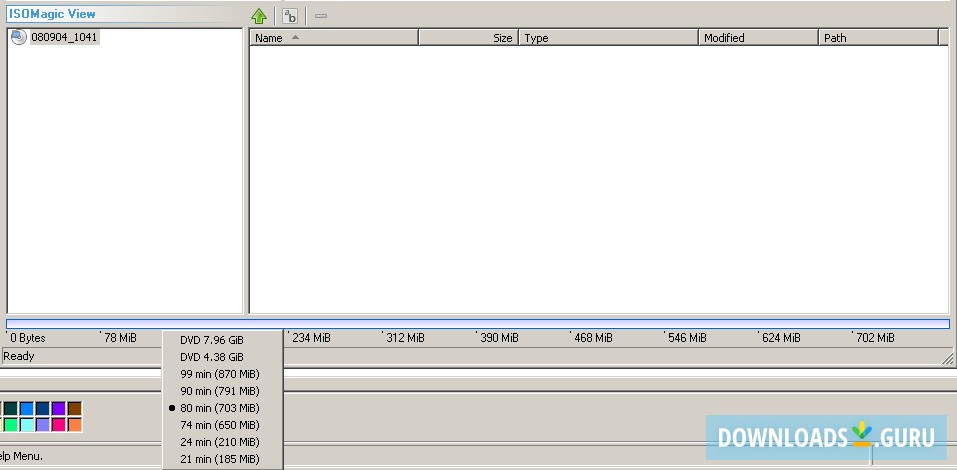Click the 546 MiB scale marker

point(687,338)
